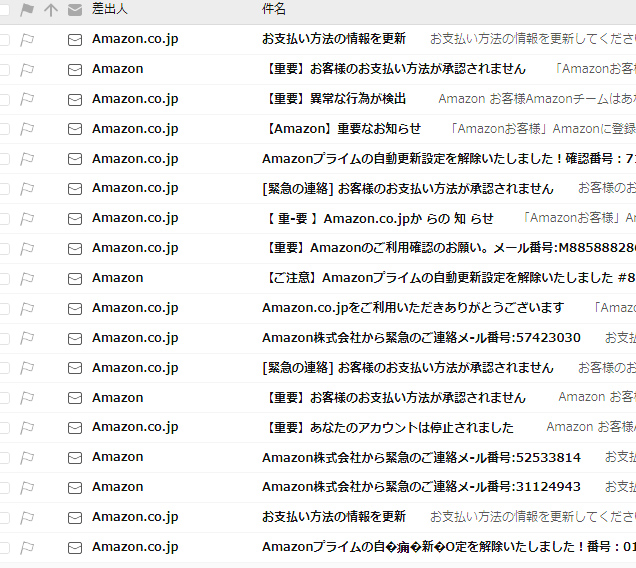This screenshot has width=636, height=568.
Task: Toggle envelope icon of 異常な行為が検出 email
Action: pyautogui.click(x=75, y=99)
